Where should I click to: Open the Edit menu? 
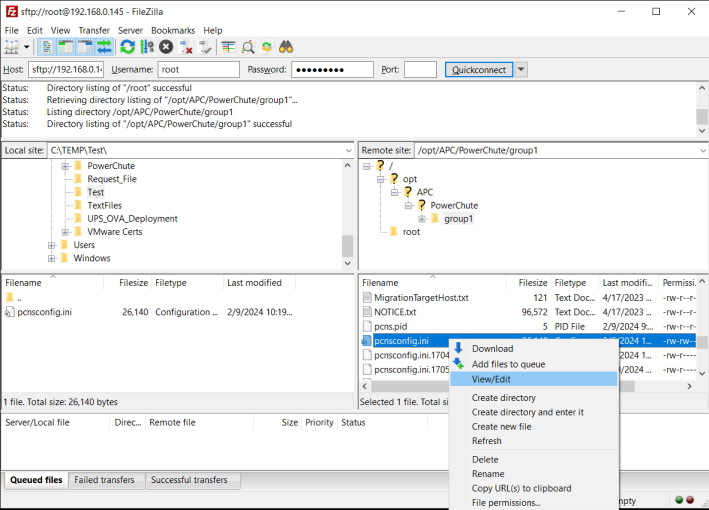(34, 30)
